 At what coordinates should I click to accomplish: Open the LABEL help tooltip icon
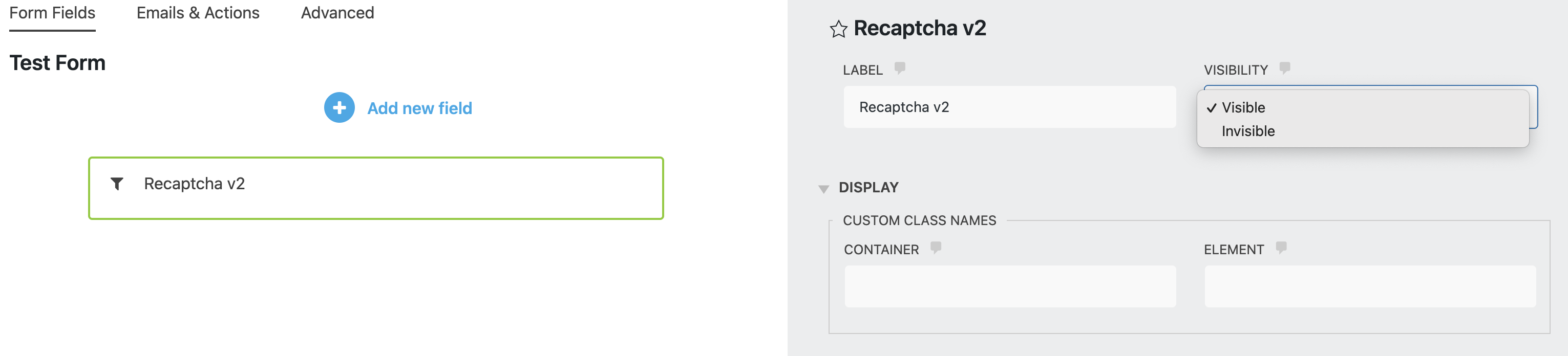pos(900,69)
